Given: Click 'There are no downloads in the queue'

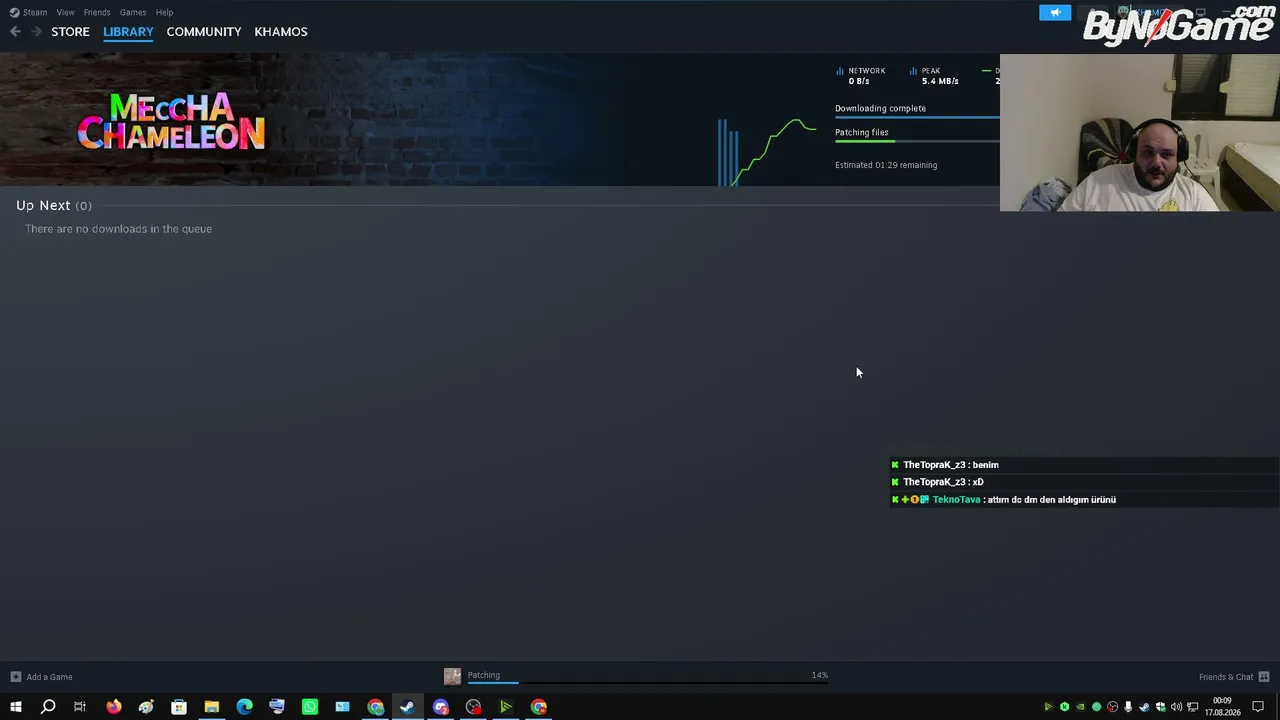Looking at the screenshot, I should tap(118, 229).
